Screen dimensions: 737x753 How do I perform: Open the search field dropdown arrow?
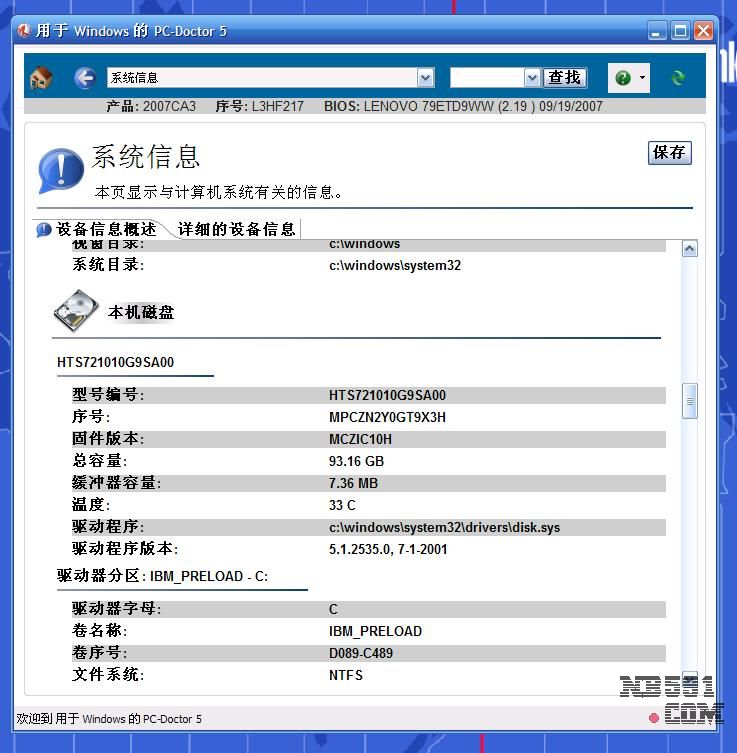[x=532, y=78]
